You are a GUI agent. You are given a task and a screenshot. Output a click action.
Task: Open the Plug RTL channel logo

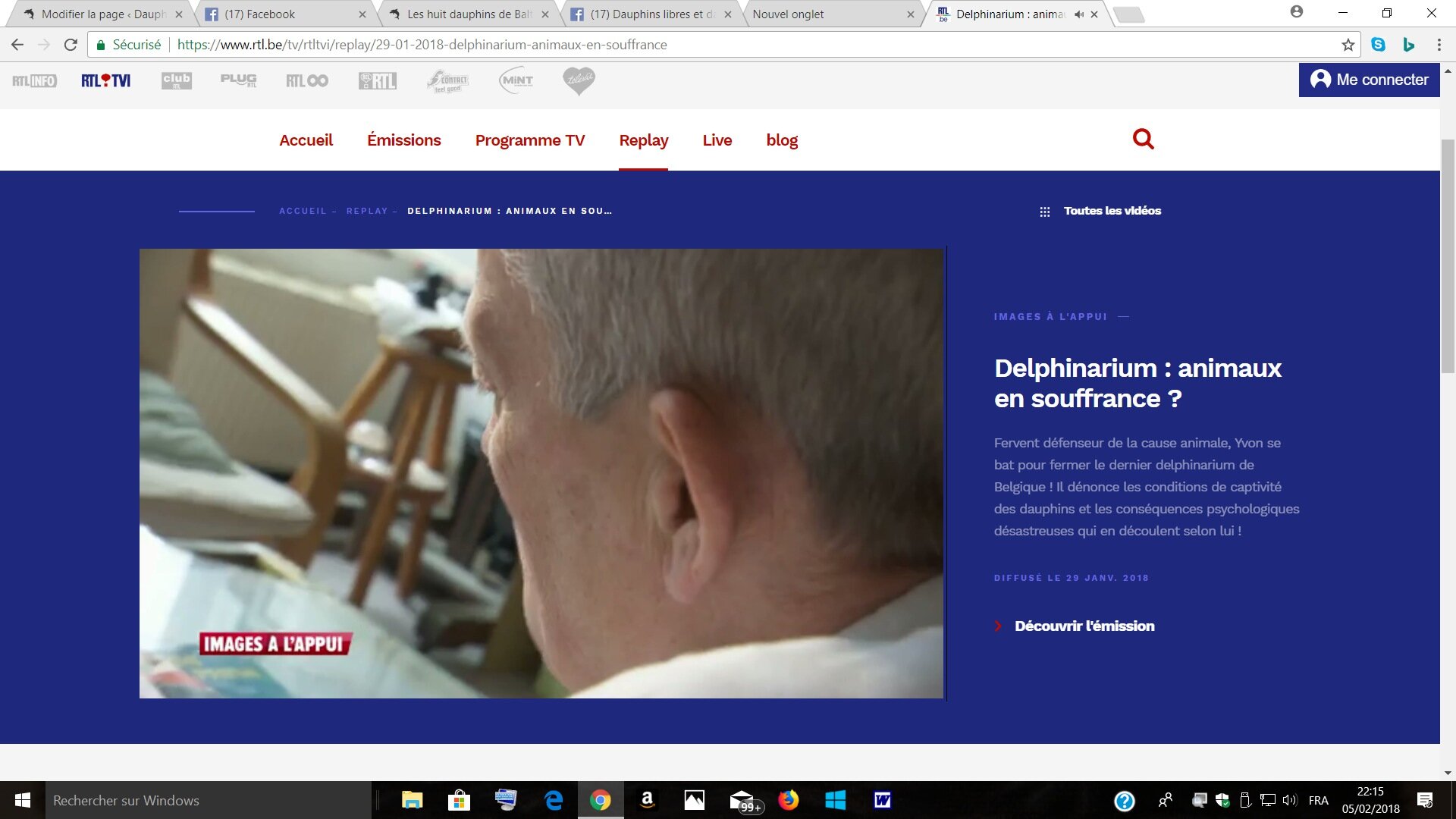pyautogui.click(x=238, y=80)
